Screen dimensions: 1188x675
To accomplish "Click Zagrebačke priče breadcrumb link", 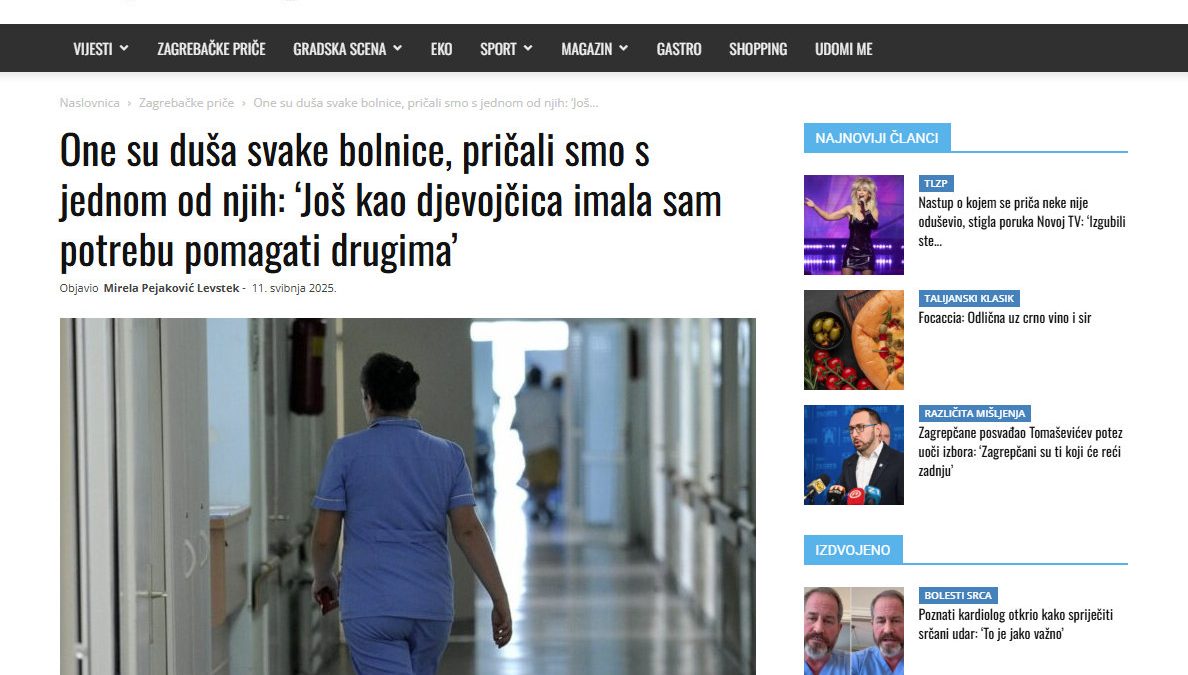I will [186, 103].
